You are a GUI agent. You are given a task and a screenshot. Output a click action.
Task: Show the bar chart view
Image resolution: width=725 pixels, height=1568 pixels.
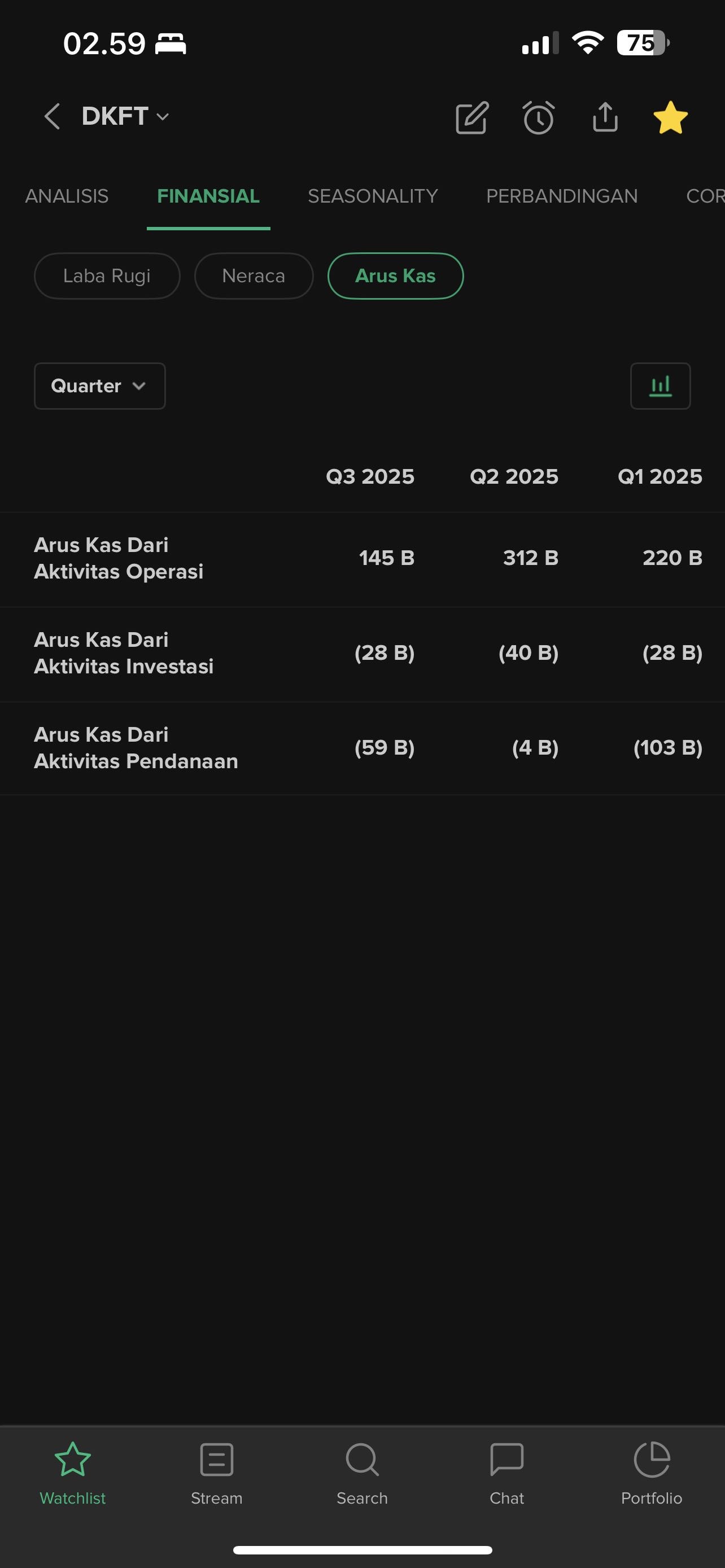pyautogui.click(x=660, y=386)
